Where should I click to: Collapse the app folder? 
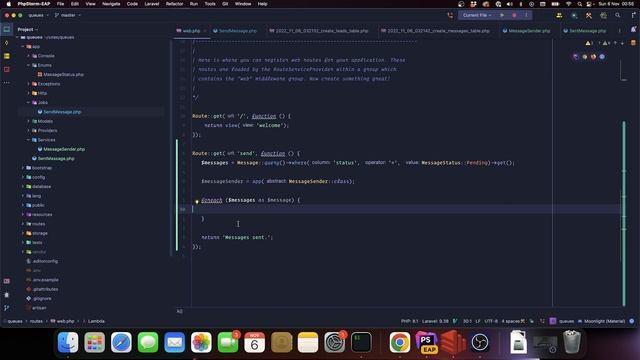pyautogui.click(x=23, y=47)
